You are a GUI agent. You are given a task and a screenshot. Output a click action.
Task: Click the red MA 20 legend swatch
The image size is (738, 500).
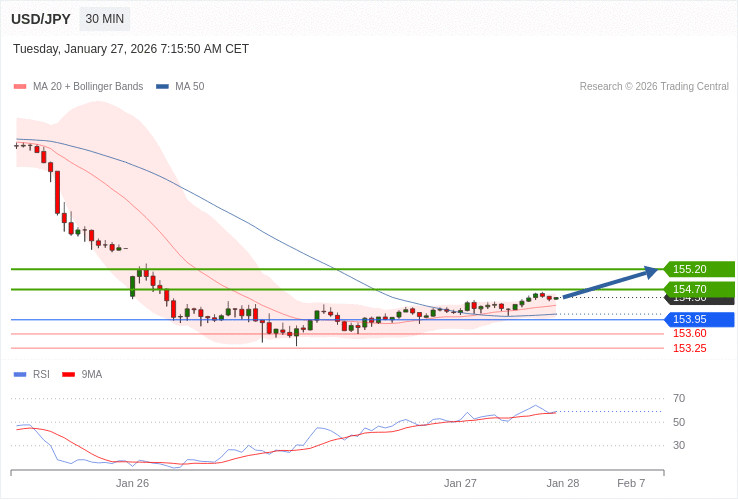coord(20,87)
